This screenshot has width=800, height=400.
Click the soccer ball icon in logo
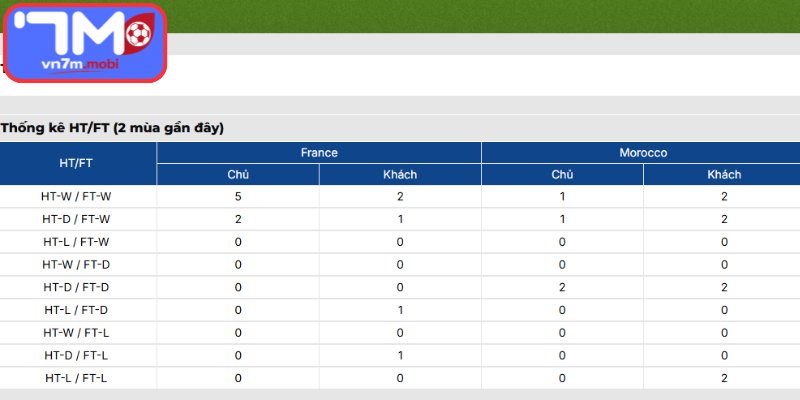click(x=138, y=34)
